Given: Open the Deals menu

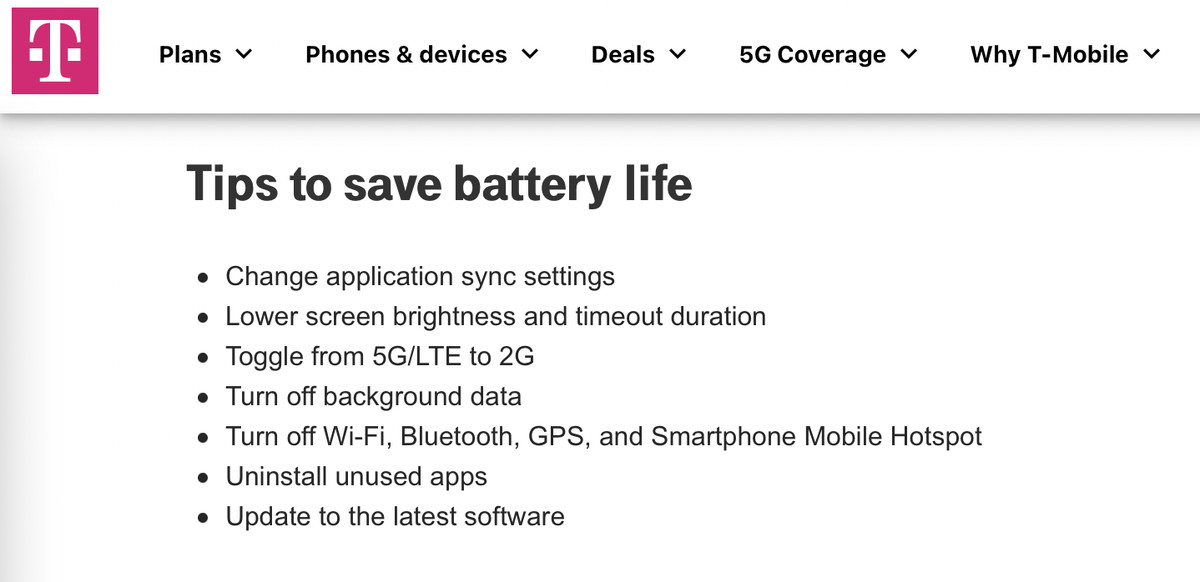Looking at the screenshot, I should coord(639,54).
